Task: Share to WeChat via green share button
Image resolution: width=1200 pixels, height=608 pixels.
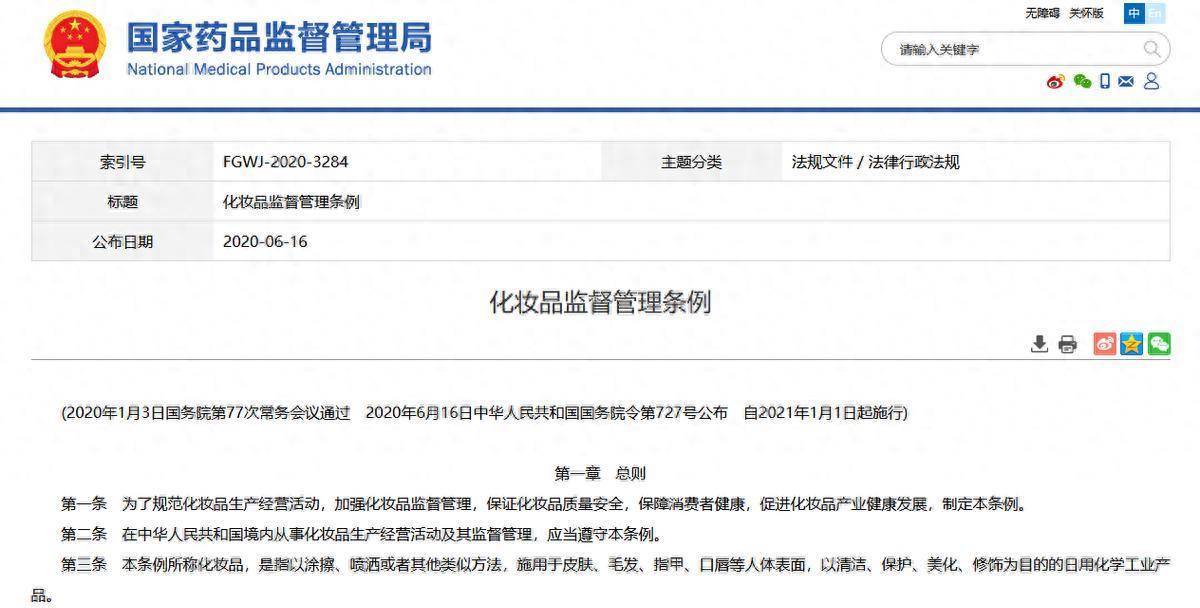Action: (1158, 343)
